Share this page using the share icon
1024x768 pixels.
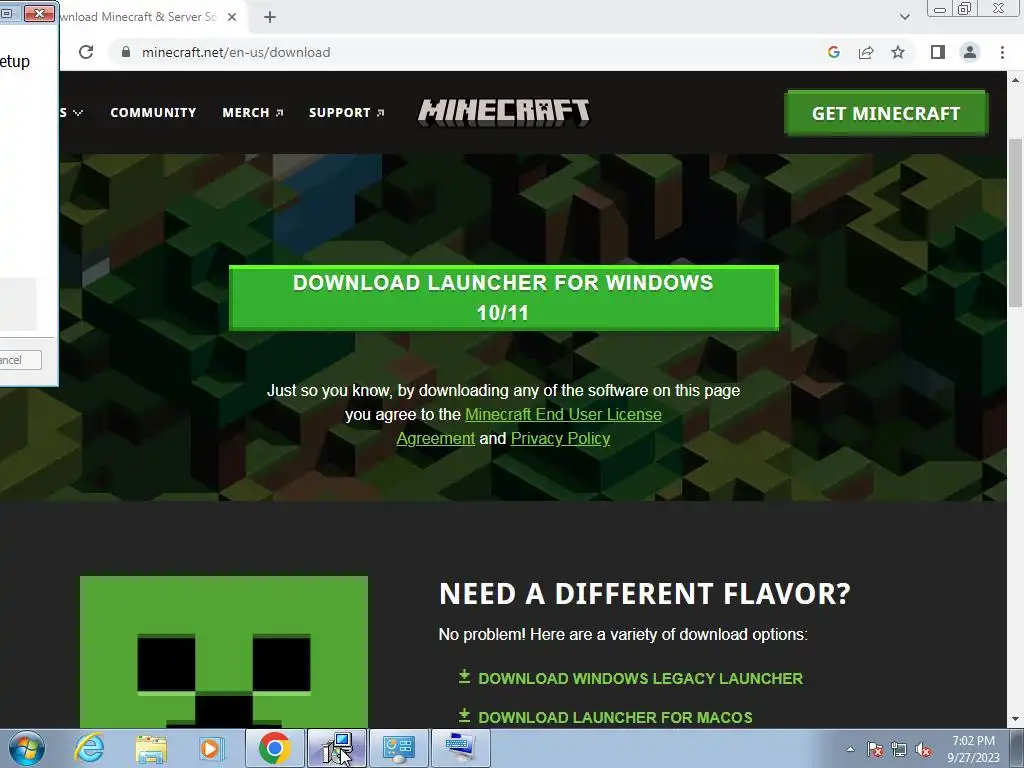click(x=866, y=52)
